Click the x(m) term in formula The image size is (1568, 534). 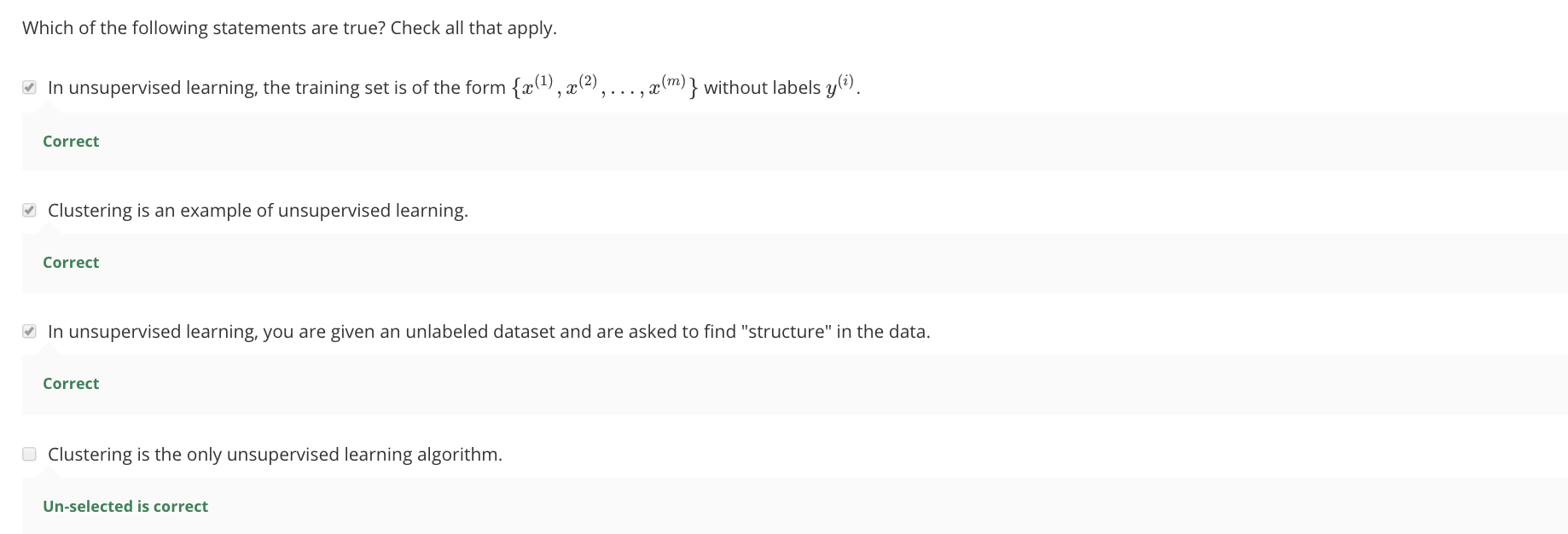coord(667,86)
